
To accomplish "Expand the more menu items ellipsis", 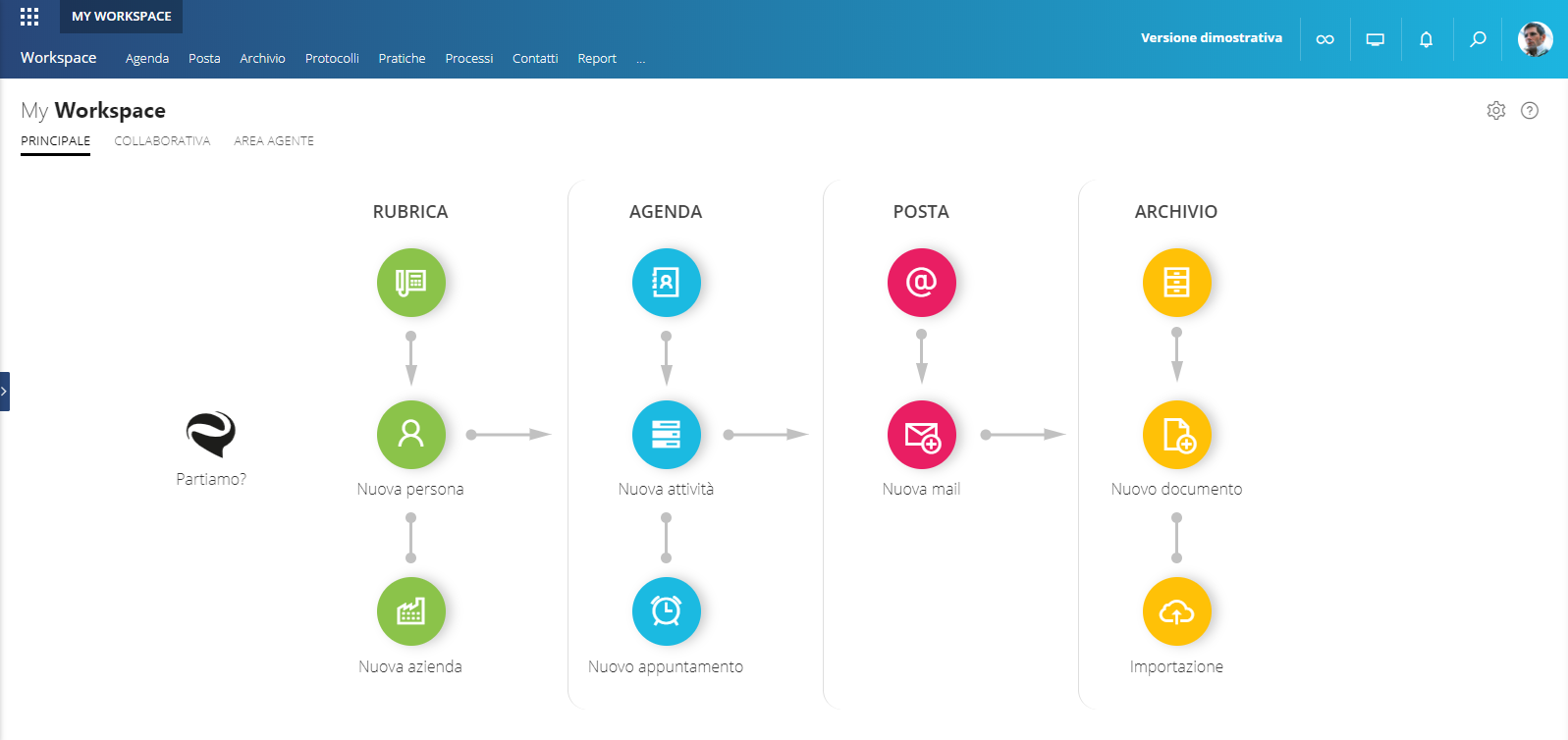I will point(640,59).
